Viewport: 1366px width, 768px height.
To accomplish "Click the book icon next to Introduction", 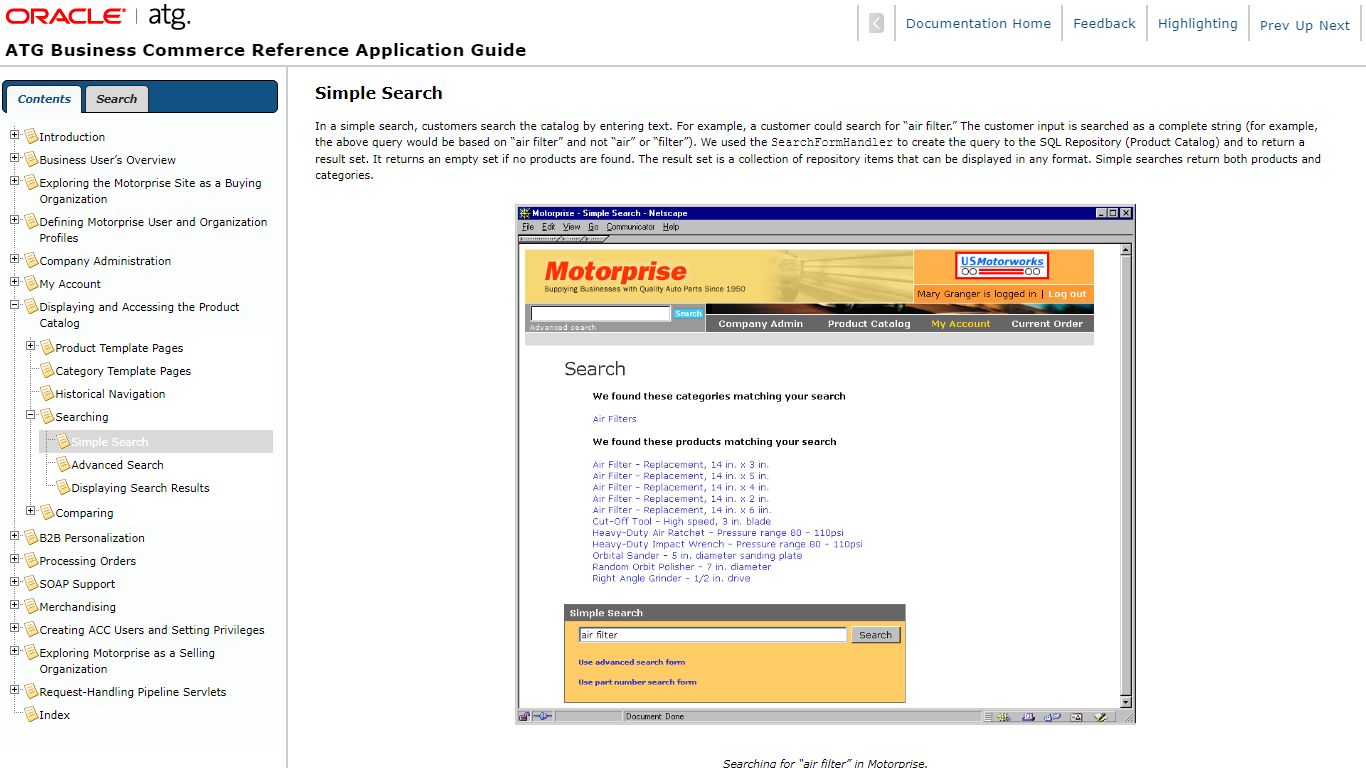I will click(x=31, y=136).
